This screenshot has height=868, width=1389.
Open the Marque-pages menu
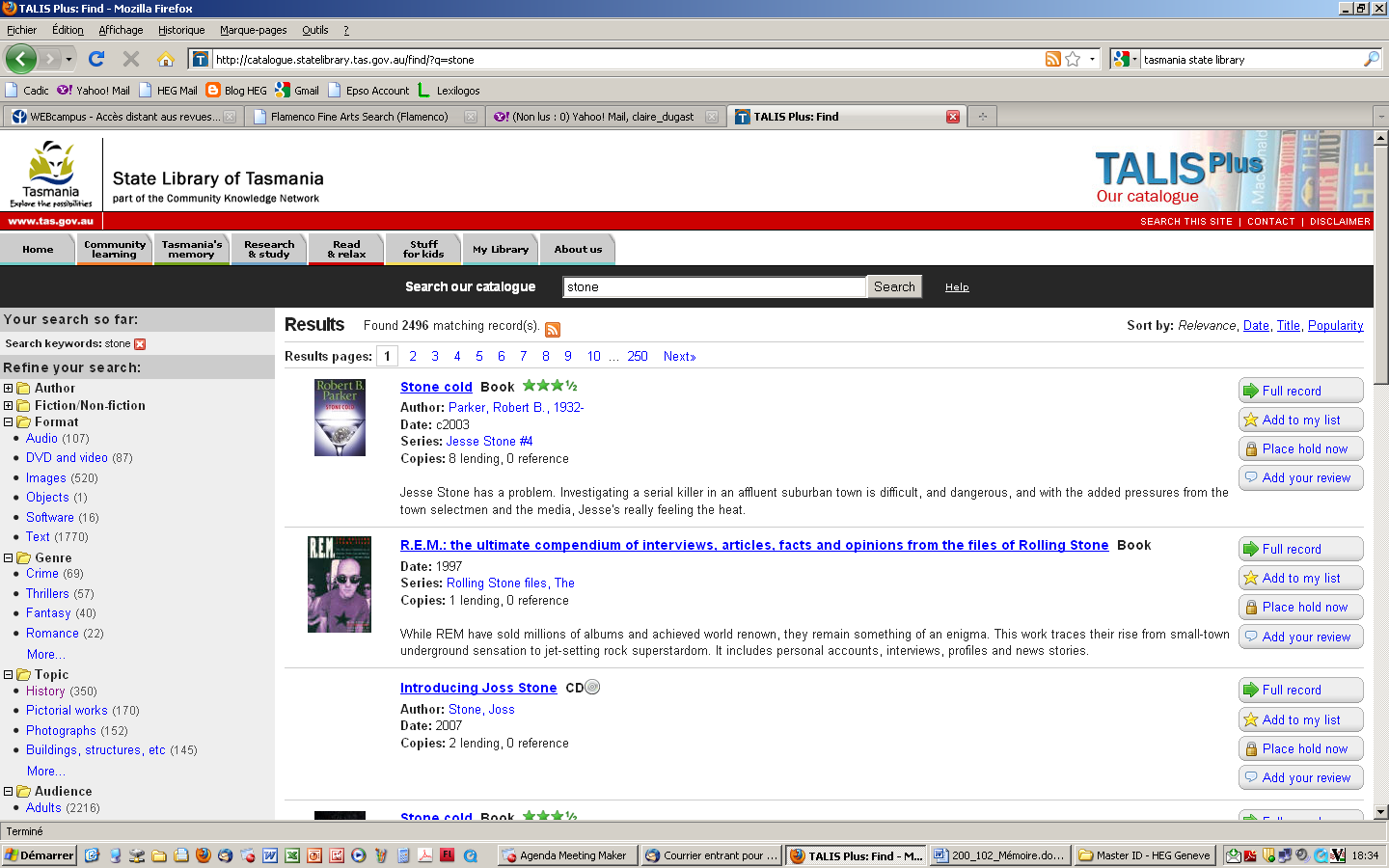[253, 30]
